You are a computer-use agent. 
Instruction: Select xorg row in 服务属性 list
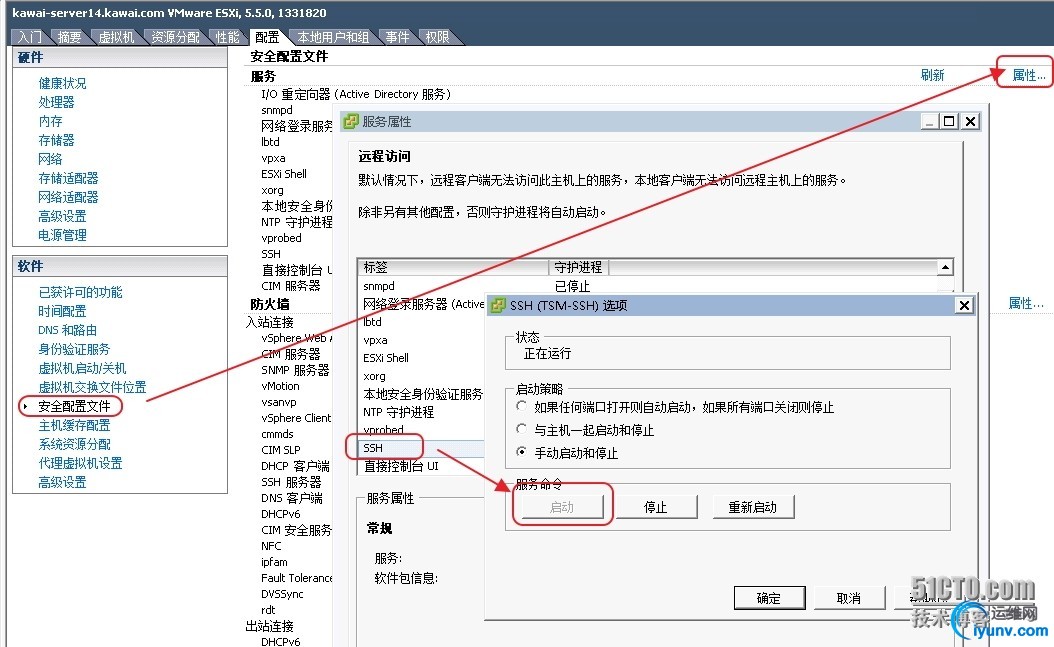421,376
